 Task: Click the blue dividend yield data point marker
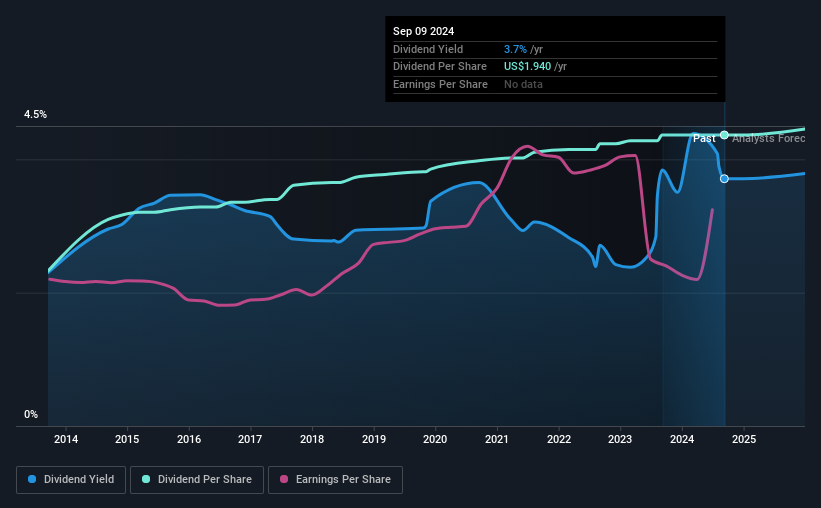724,179
